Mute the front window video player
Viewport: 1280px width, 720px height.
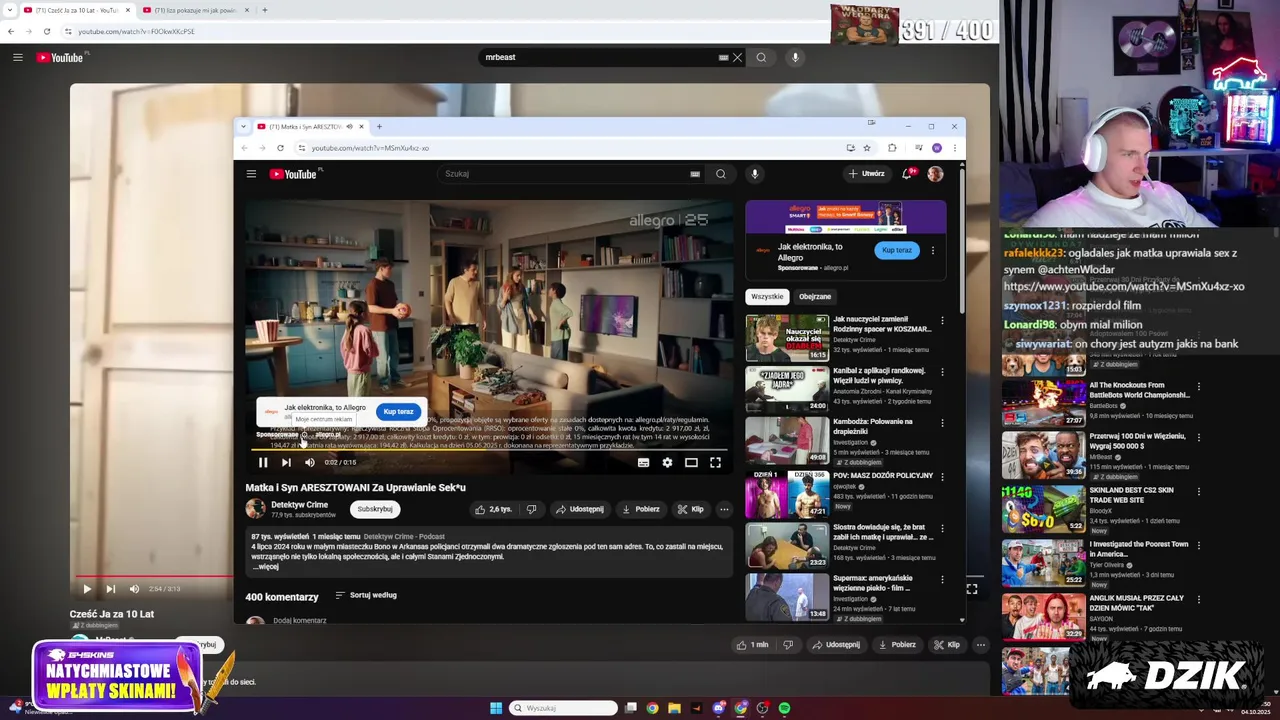click(x=310, y=462)
